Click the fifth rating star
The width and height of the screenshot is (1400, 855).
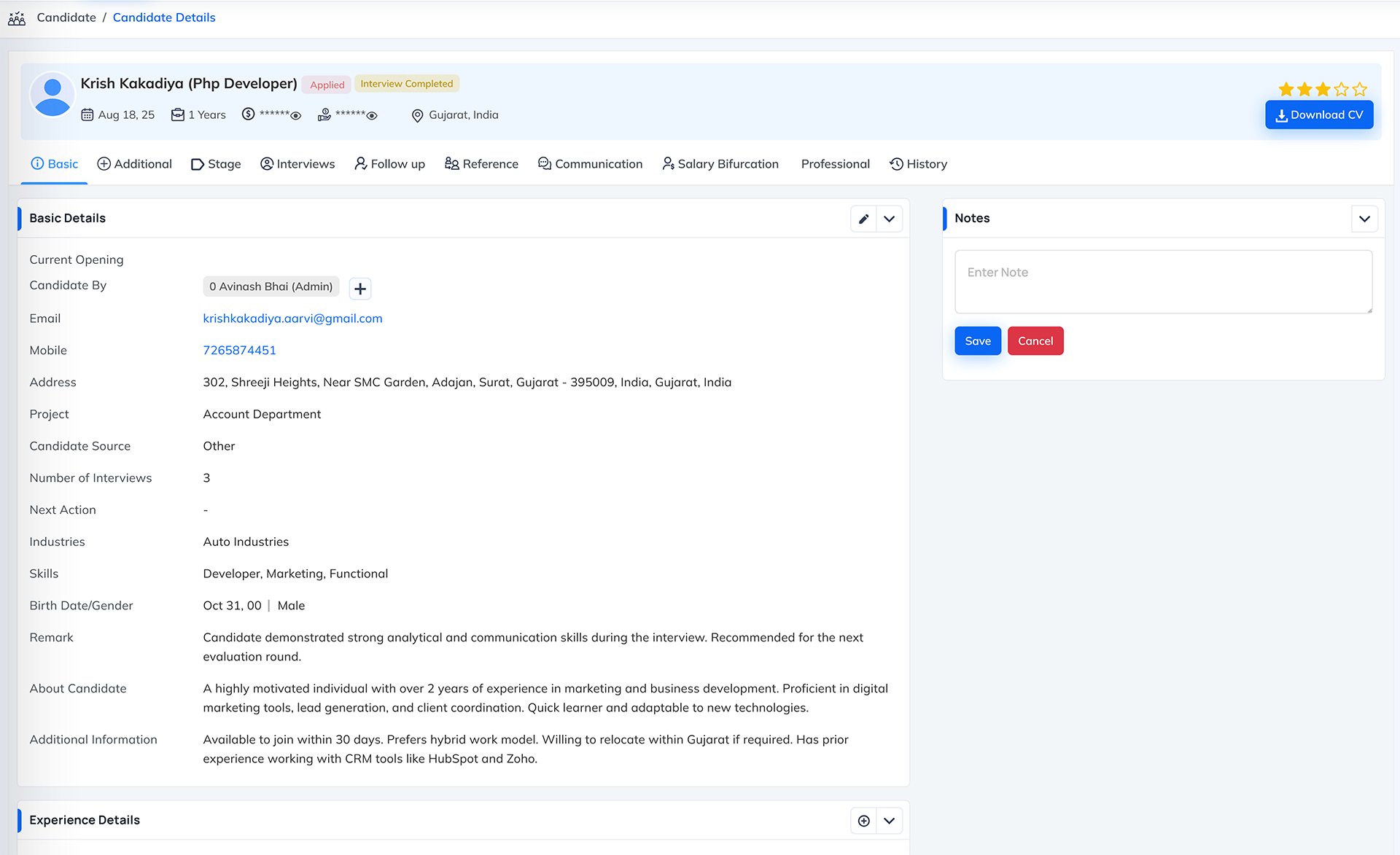point(1359,90)
